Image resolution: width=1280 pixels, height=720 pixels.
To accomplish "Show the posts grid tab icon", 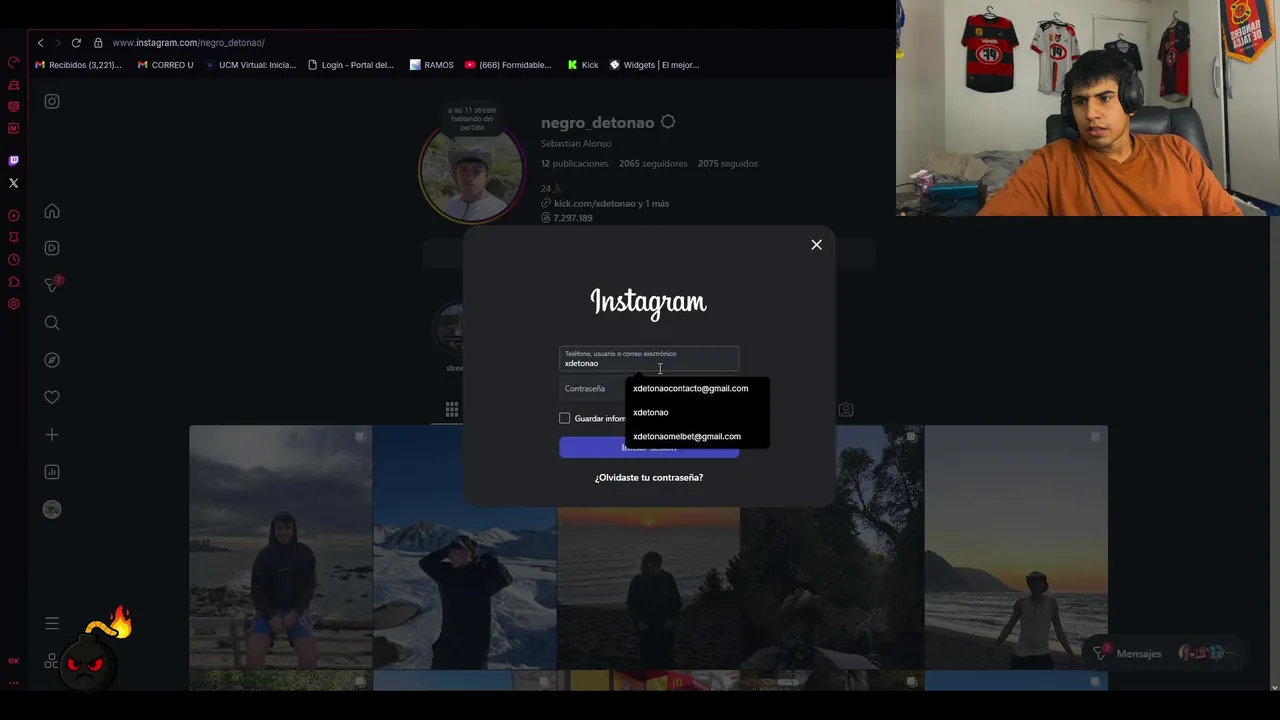I will (x=452, y=409).
